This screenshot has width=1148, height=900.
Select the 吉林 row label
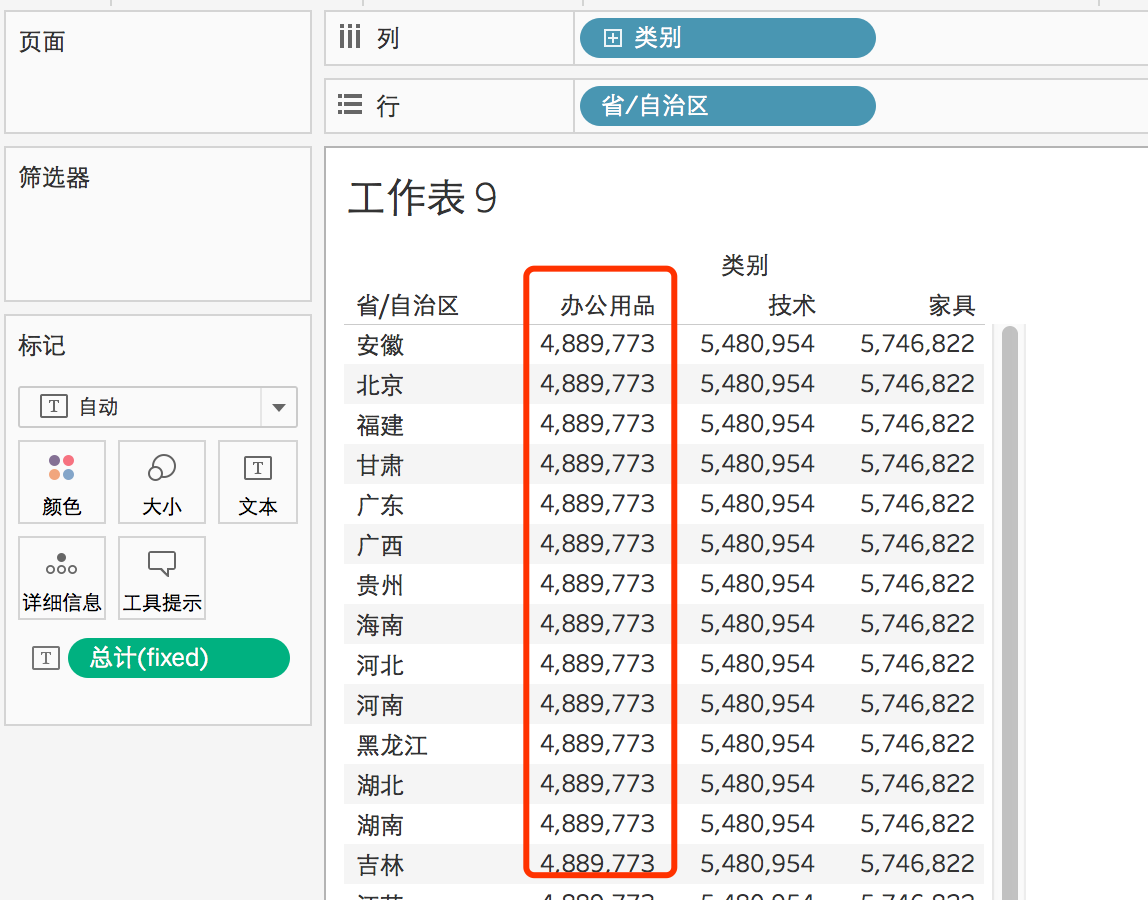point(380,865)
